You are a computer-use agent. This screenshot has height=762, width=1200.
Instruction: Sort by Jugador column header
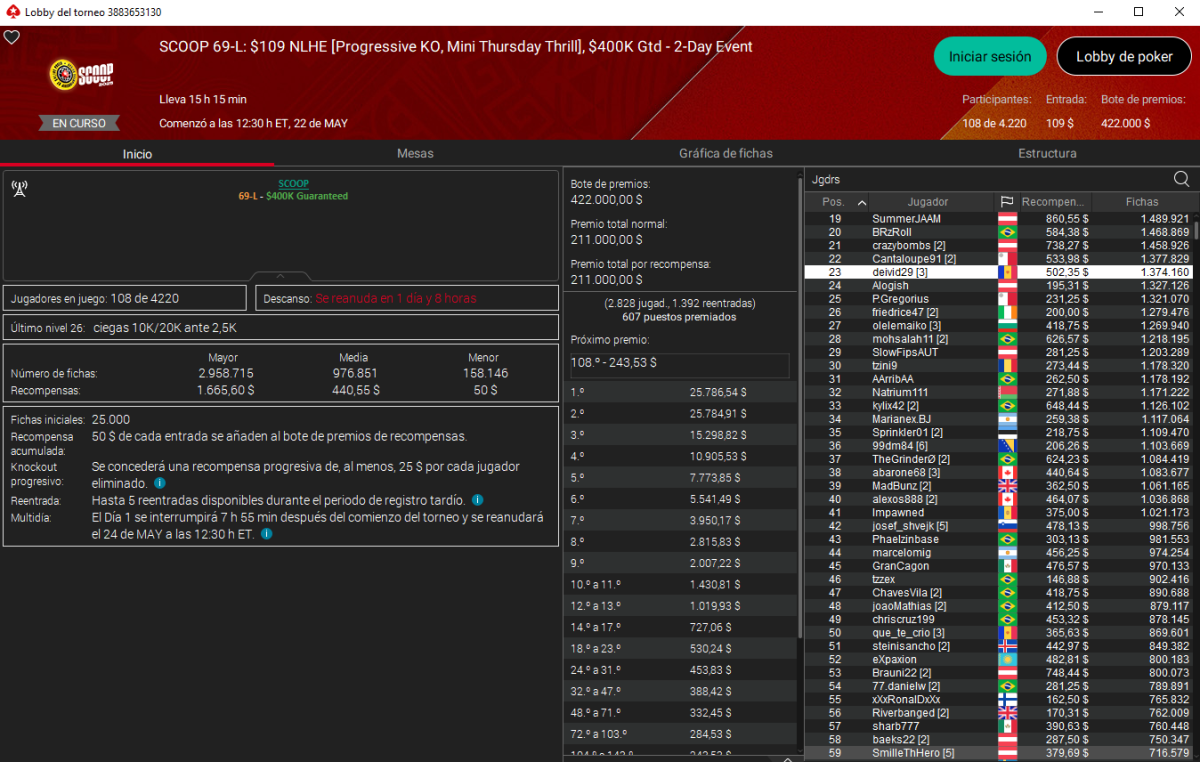click(928, 202)
